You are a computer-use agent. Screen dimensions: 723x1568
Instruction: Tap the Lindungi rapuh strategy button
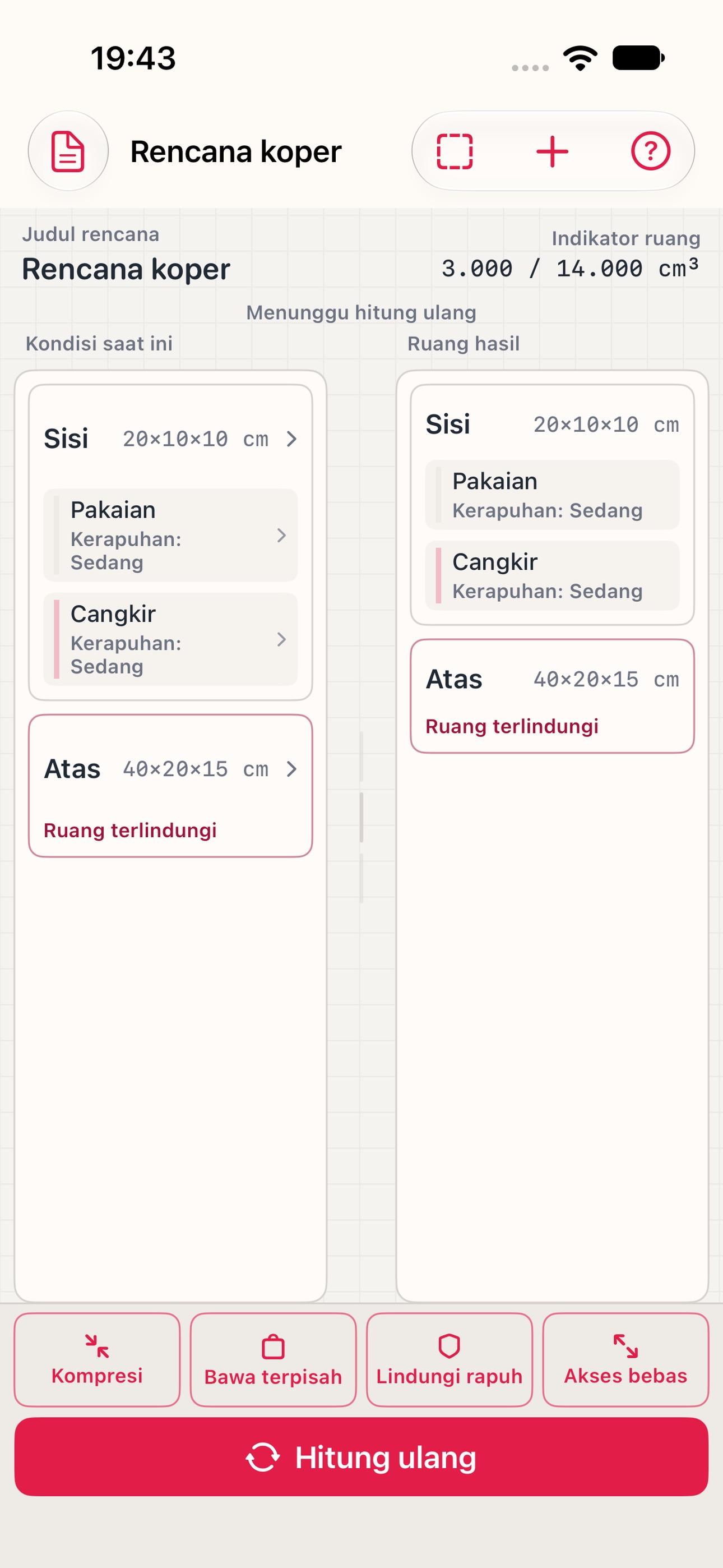pos(449,1359)
